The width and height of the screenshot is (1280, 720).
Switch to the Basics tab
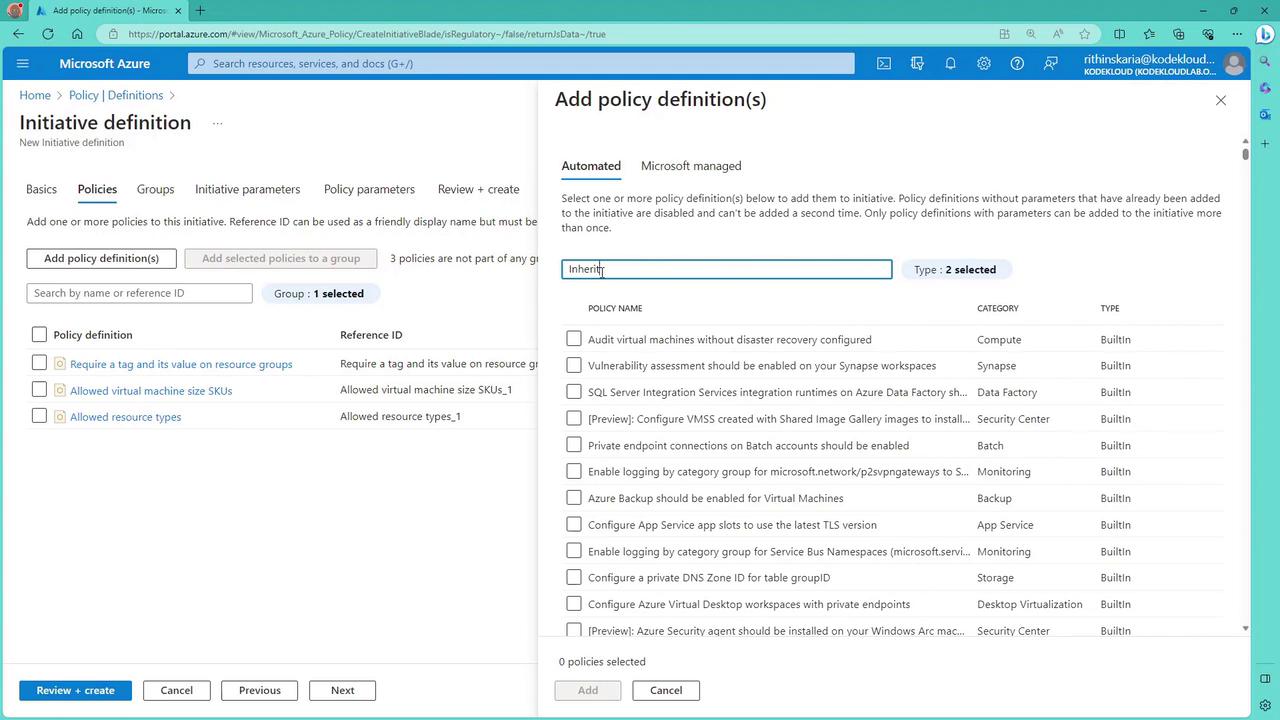41,189
